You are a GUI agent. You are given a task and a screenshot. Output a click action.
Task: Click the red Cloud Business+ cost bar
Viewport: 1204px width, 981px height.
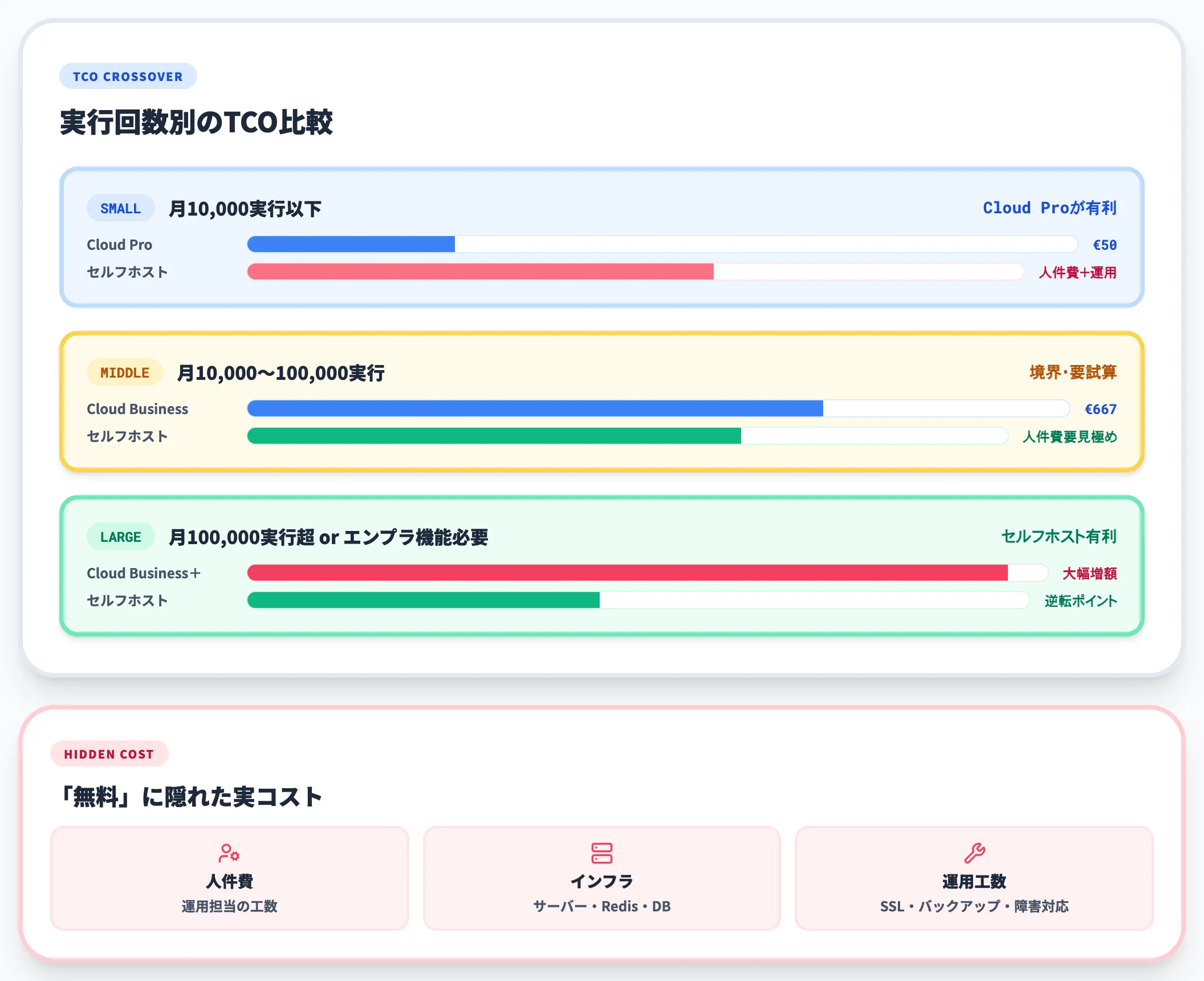point(628,573)
